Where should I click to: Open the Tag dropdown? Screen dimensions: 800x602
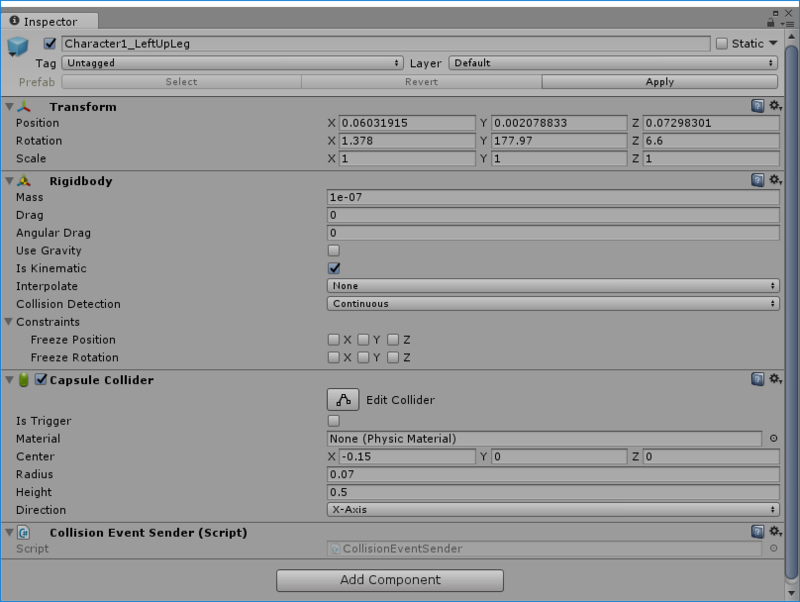tap(233, 63)
